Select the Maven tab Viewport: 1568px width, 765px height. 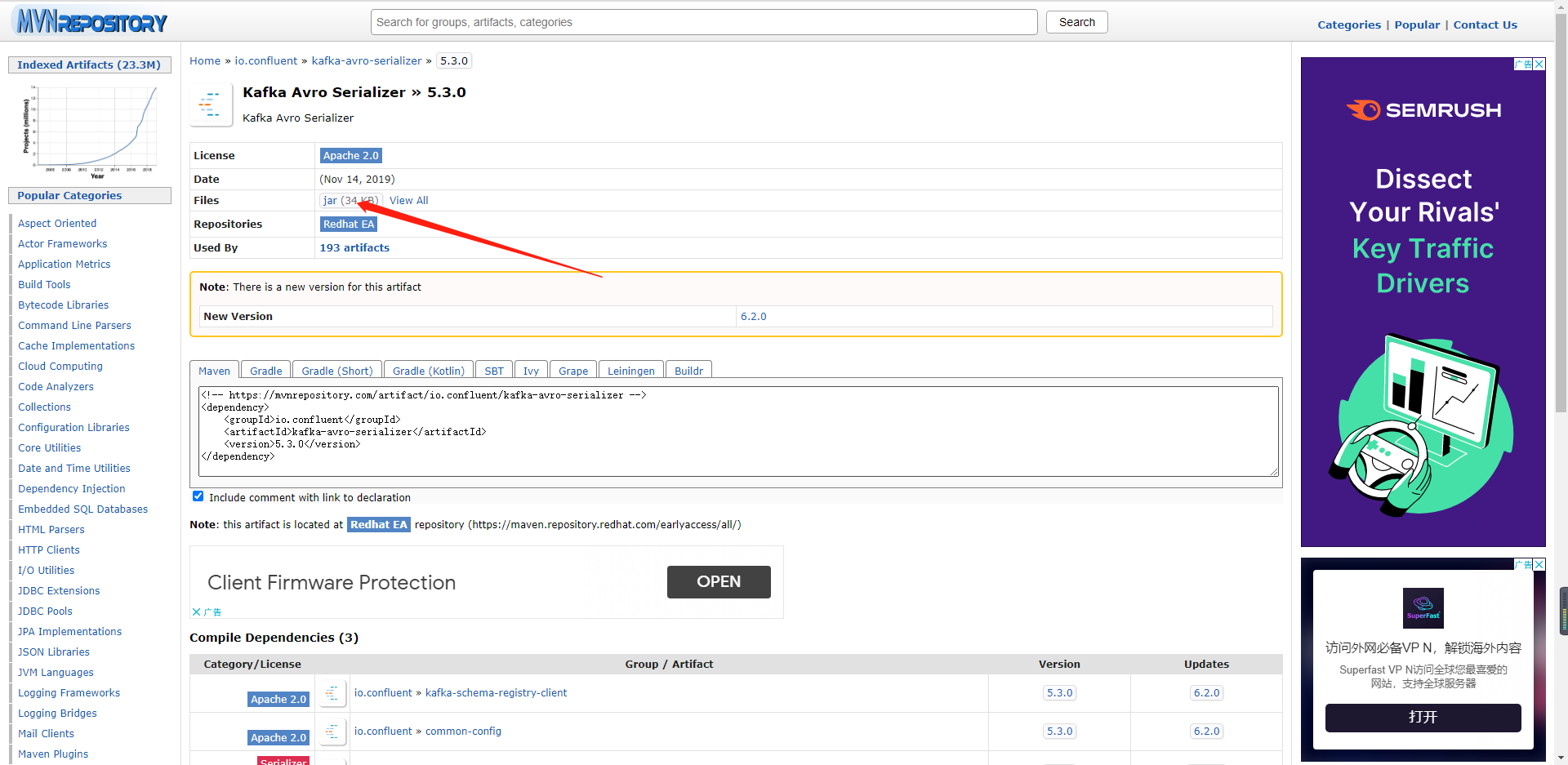point(214,370)
